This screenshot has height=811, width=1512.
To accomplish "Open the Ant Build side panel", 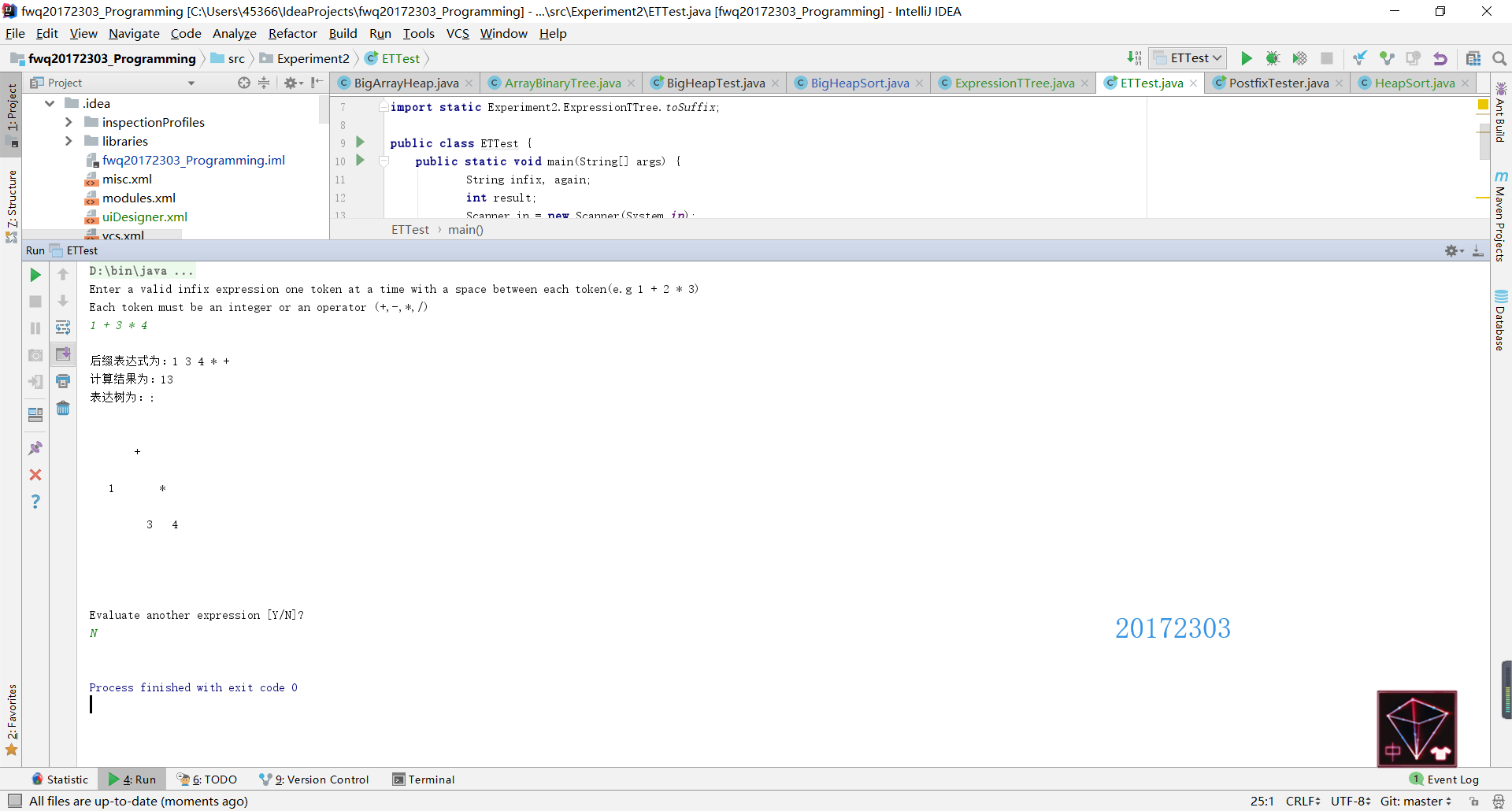I will tap(1501, 113).
